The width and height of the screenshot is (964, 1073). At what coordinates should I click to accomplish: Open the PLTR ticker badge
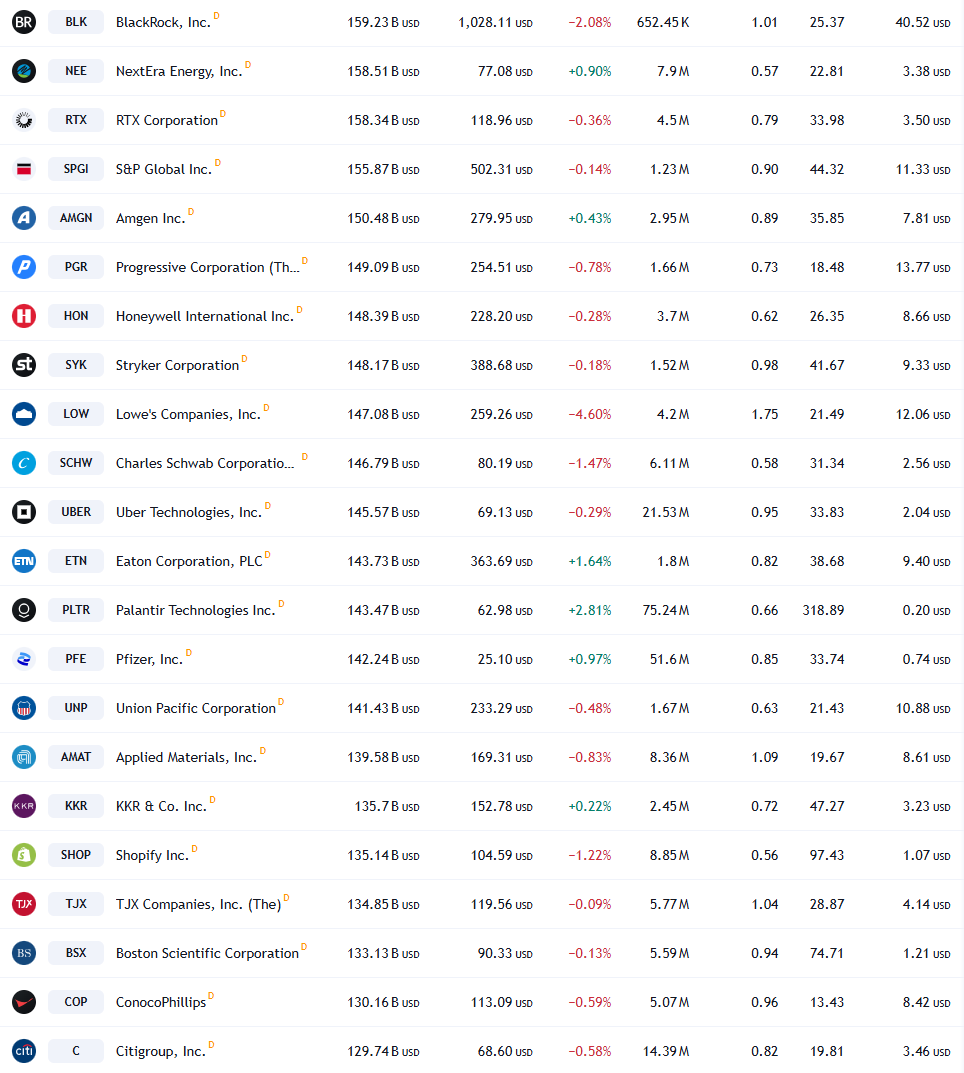coord(76,610)
